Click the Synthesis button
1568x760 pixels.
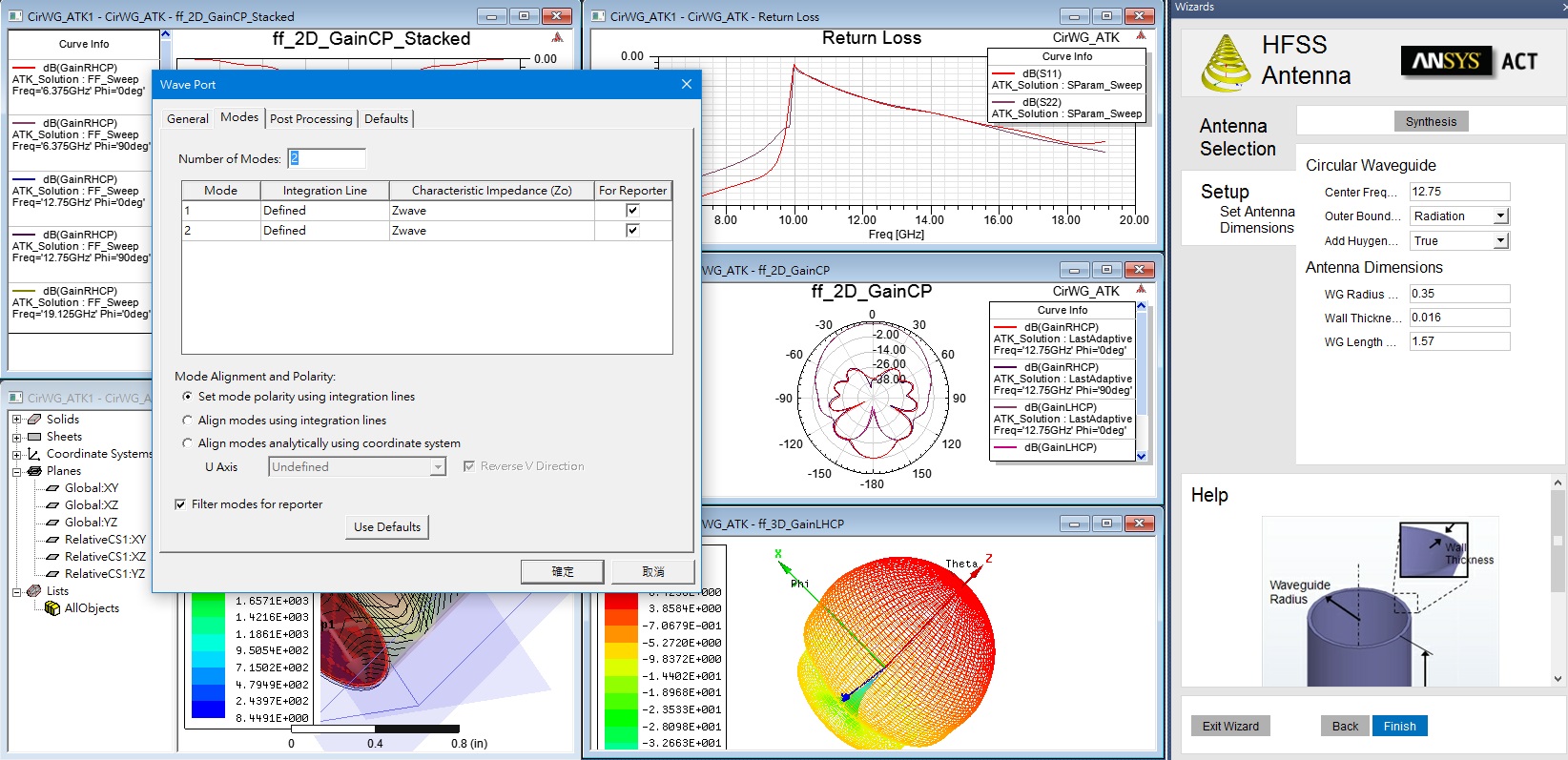[1431, 122]
